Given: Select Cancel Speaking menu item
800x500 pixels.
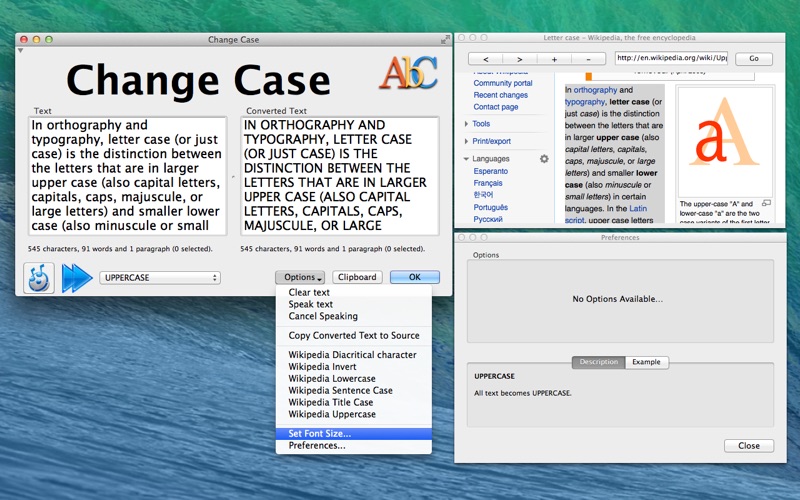Looking at the screenshot, I should click(354, 316).
